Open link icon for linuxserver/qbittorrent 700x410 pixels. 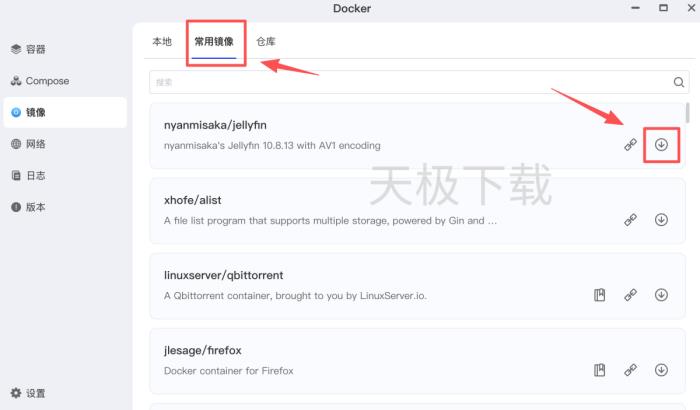point(630,295)
